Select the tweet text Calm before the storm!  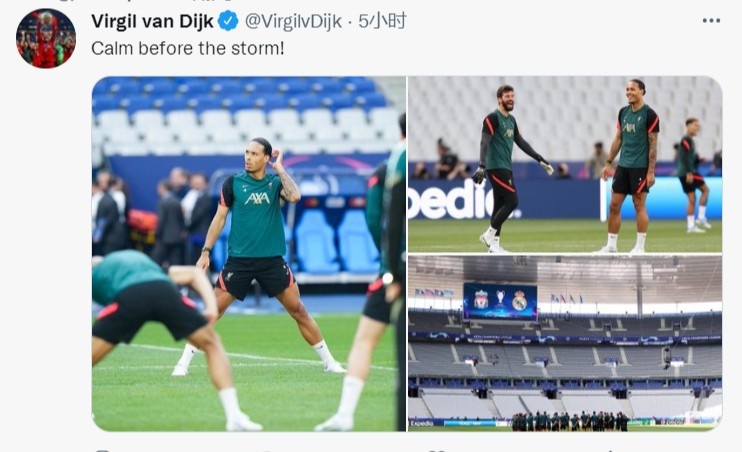(187, 48)
